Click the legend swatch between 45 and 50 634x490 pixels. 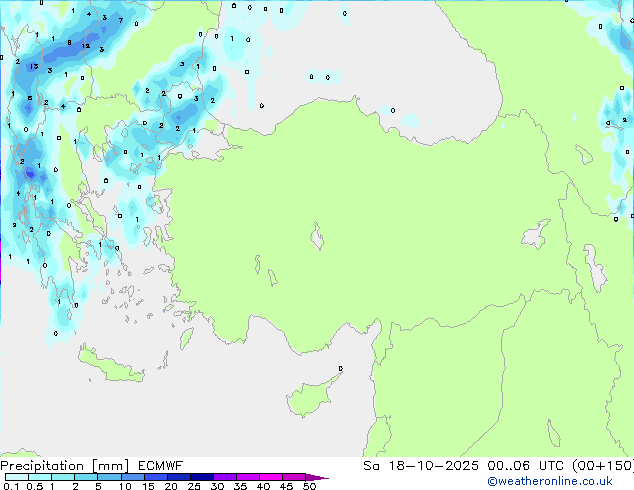[294, 477]
